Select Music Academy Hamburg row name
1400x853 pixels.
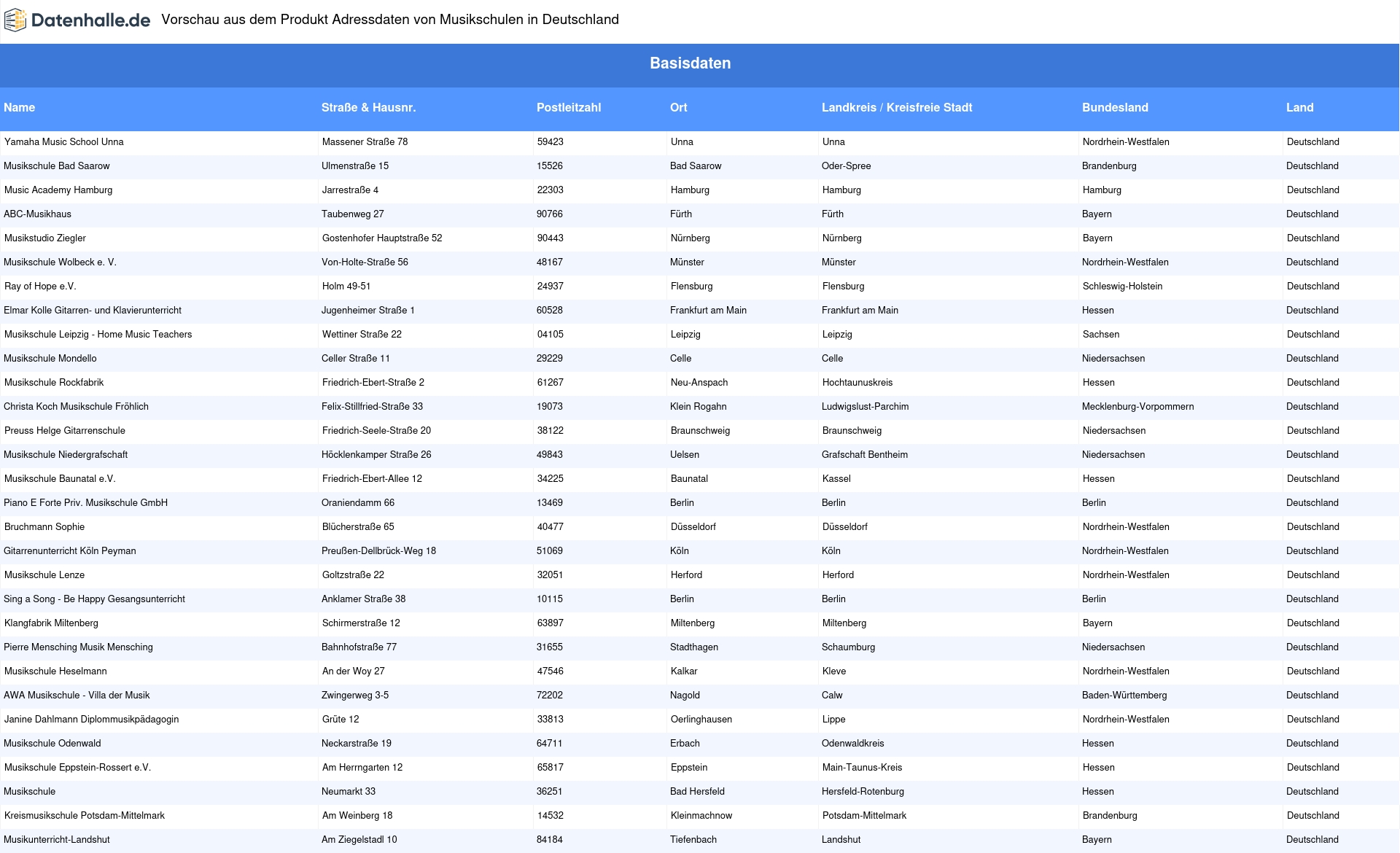coord(58,190)
